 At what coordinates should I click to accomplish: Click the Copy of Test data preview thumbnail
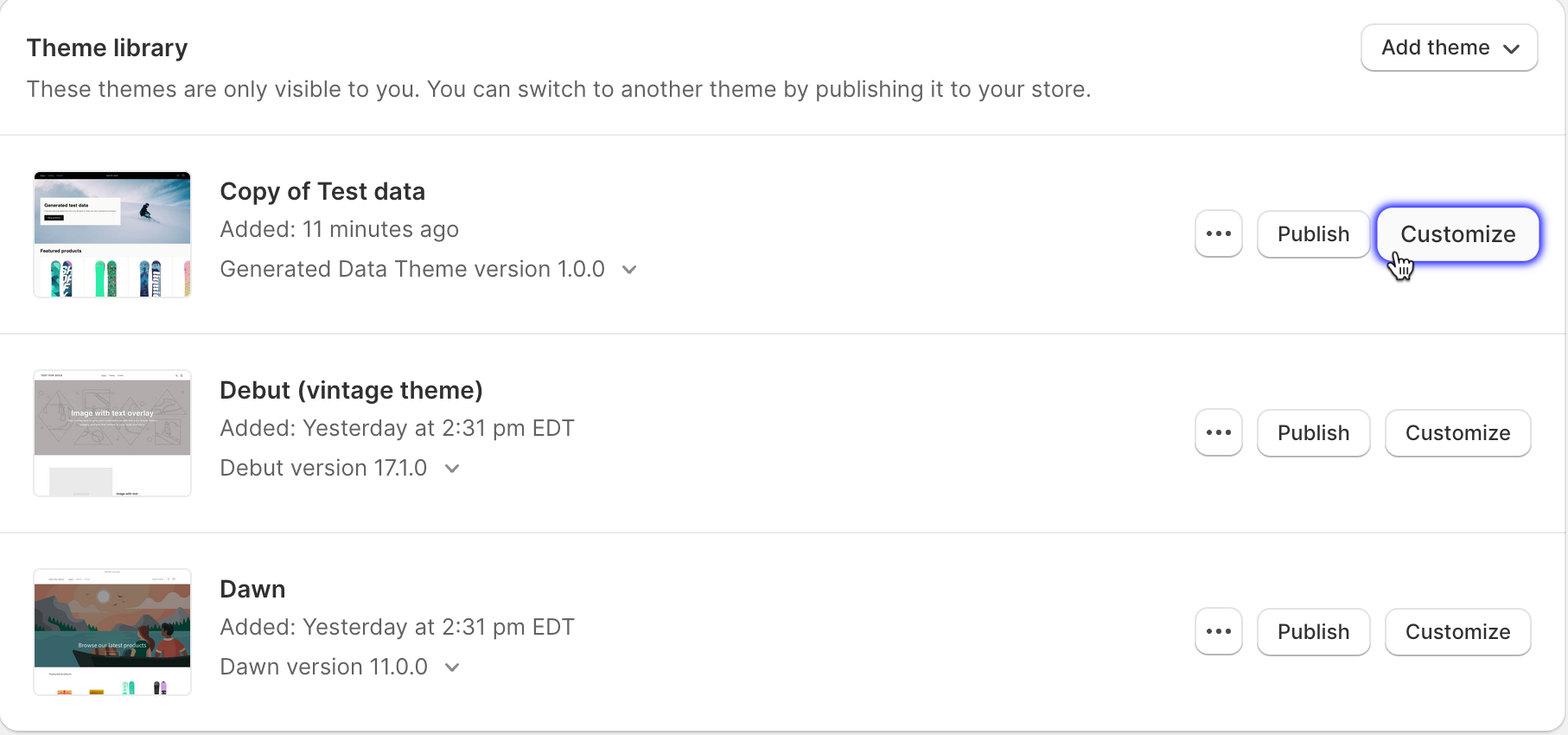pyautogui.click(x=112, y=233)
